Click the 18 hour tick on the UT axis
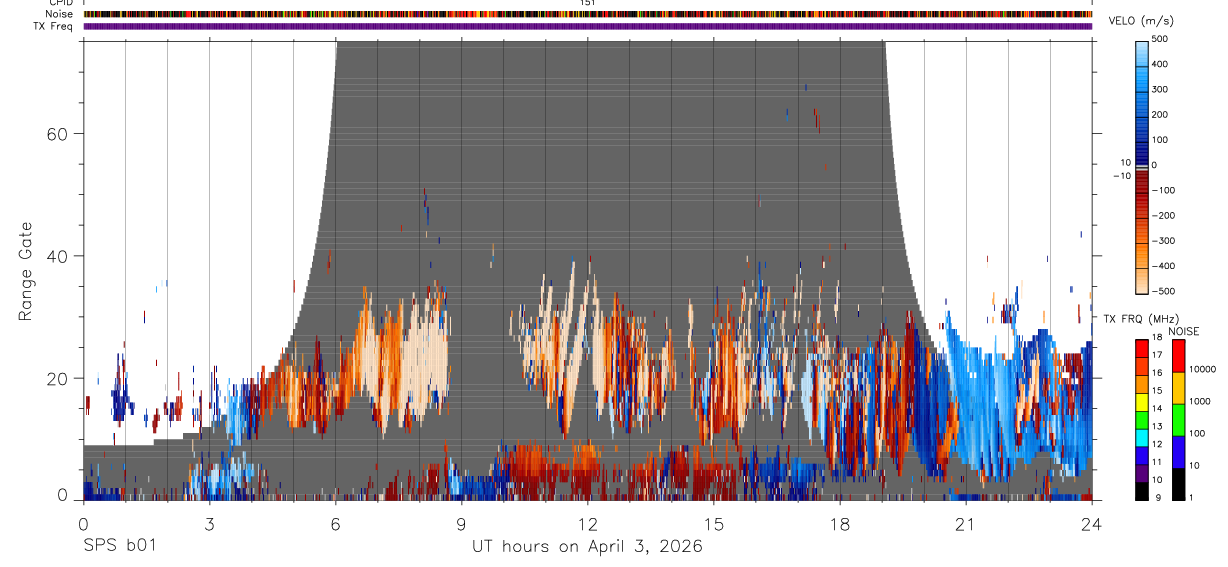The image size is (1228, 567). click(x=840, y=523)
